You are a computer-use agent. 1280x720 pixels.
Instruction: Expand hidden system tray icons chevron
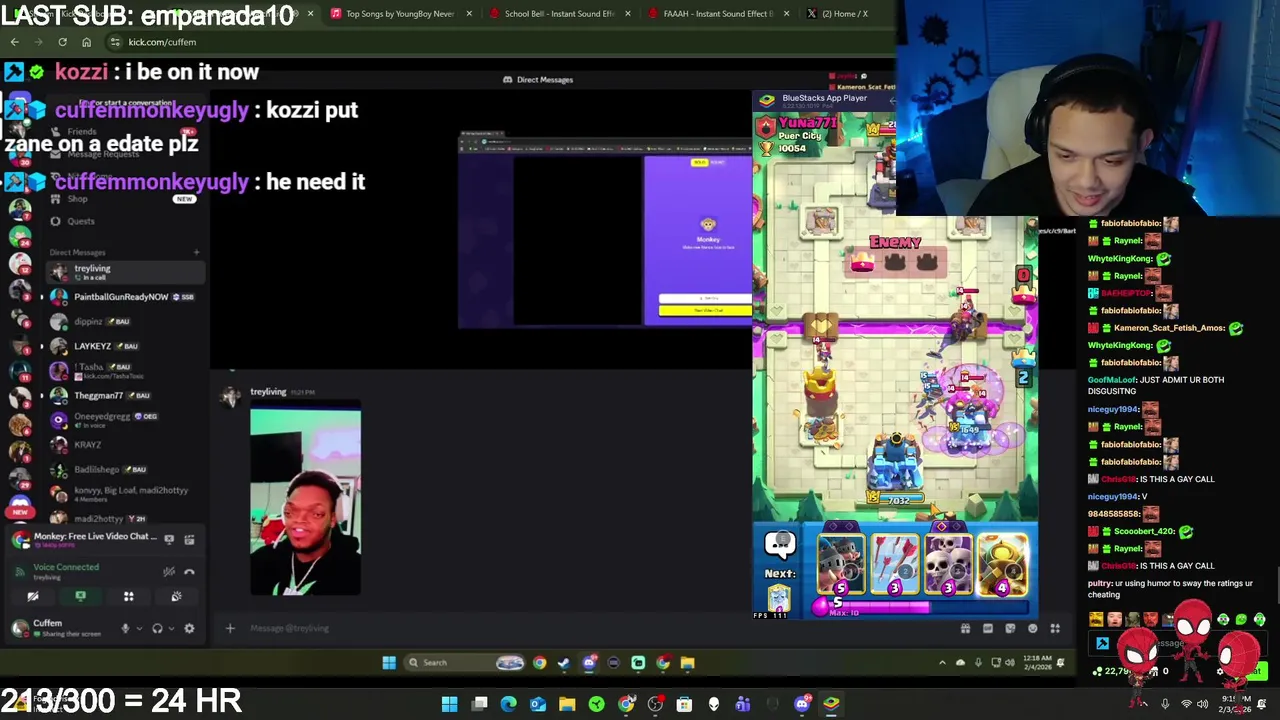point(942,662)
